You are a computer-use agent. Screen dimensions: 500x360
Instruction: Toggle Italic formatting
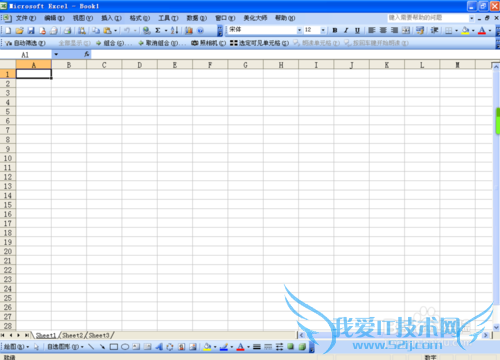point(346,30)
